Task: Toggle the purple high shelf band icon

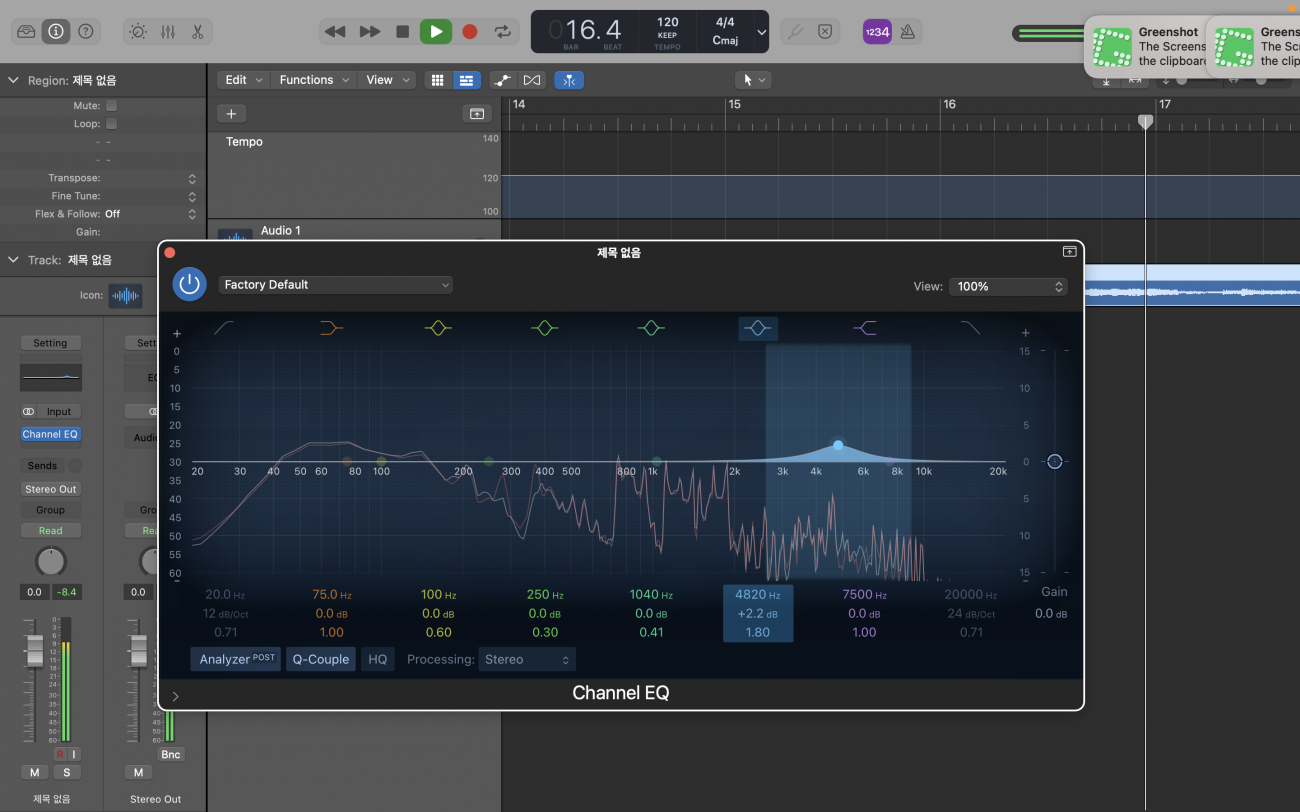Action: pyautogui.click(x=864, y=328)
